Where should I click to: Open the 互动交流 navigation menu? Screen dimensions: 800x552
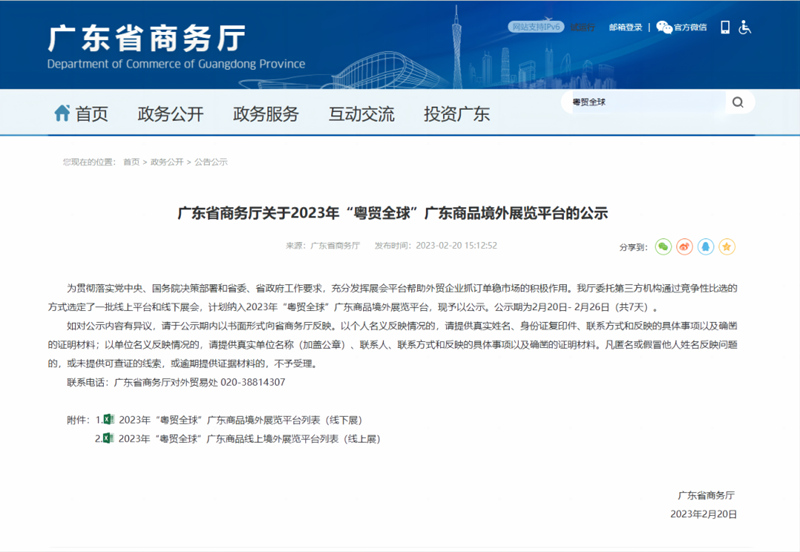pyautogui.click(x=361, y=114)
